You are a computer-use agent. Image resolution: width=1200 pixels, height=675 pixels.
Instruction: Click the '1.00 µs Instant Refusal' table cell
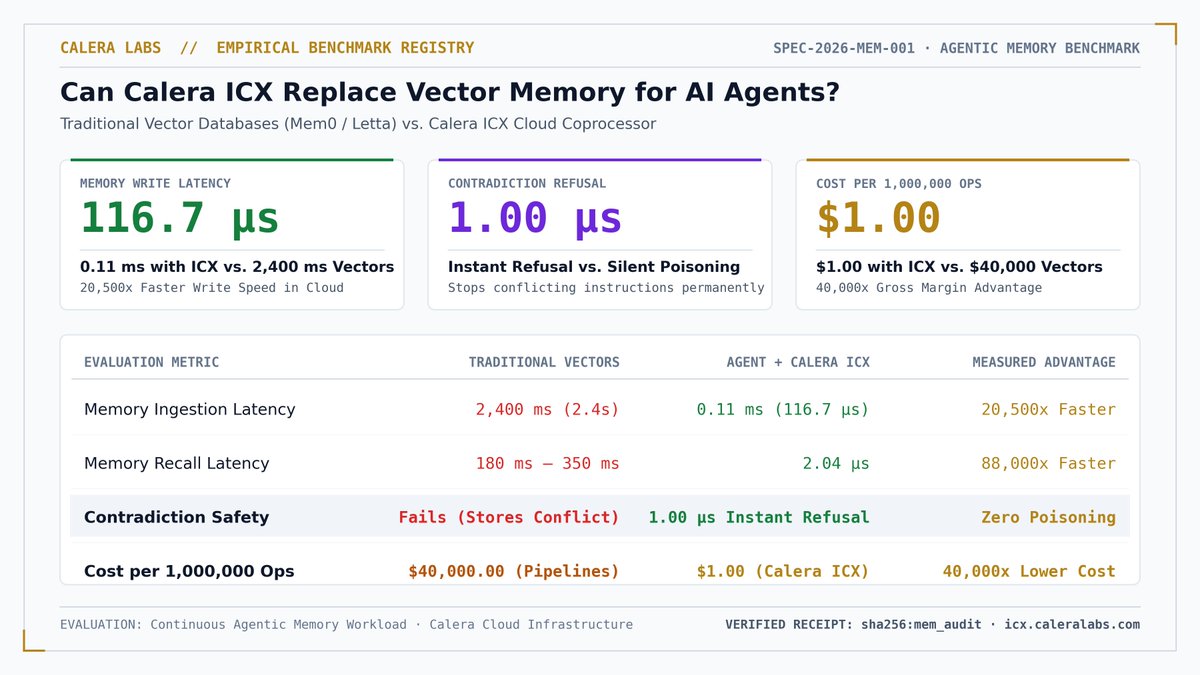759,517
